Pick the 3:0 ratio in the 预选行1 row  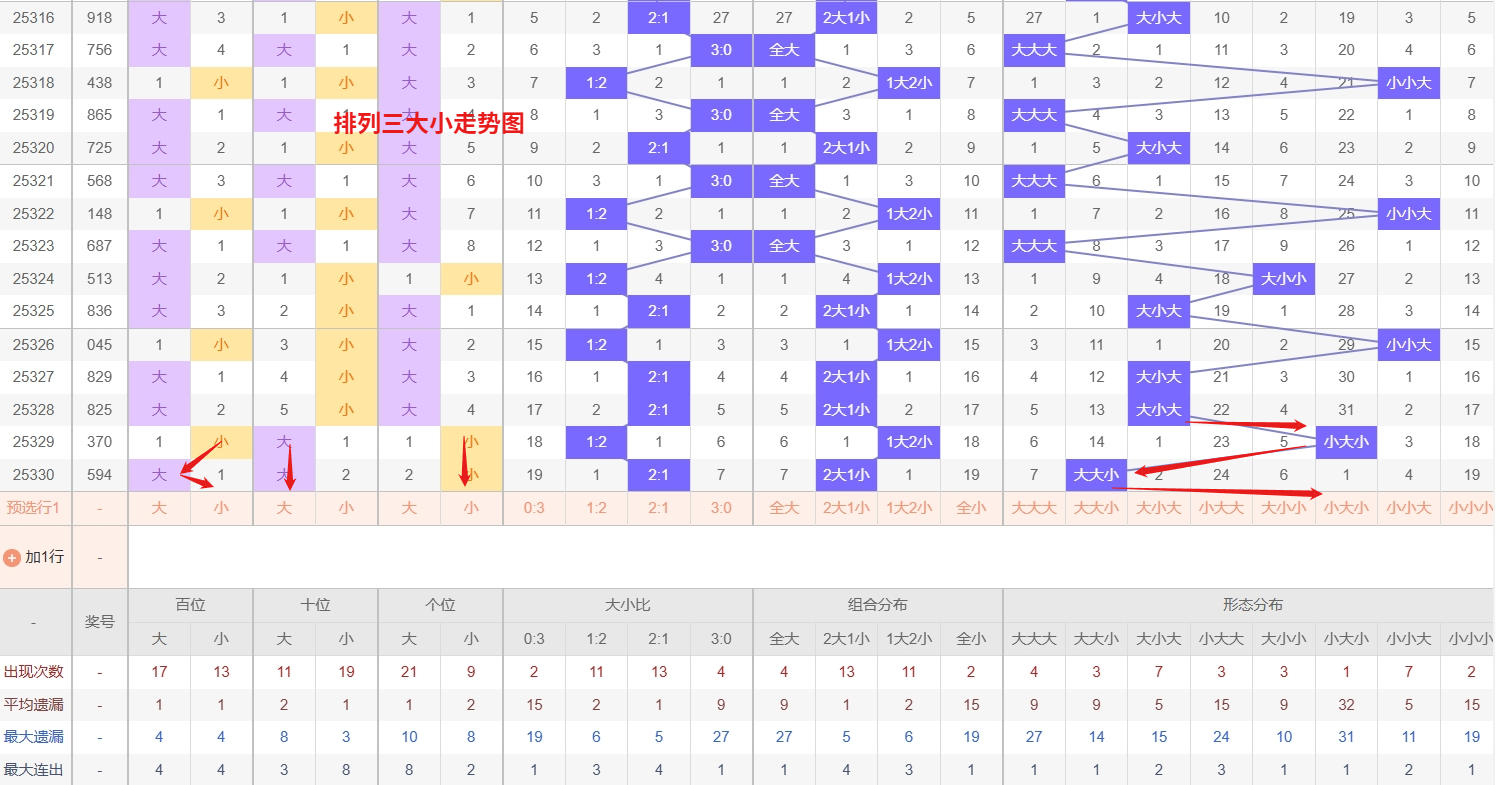click(x=721, y=508)
